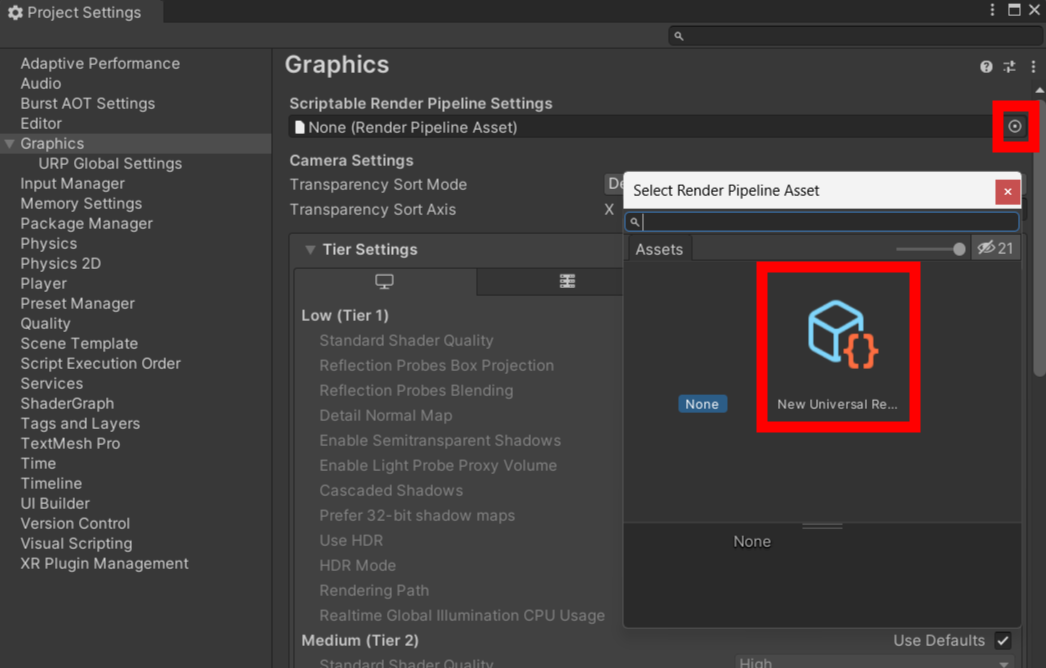Open Medium tier Standard Shader Quality dropdown
Viewport: 1046px width, 668px height.
point(875,663)
